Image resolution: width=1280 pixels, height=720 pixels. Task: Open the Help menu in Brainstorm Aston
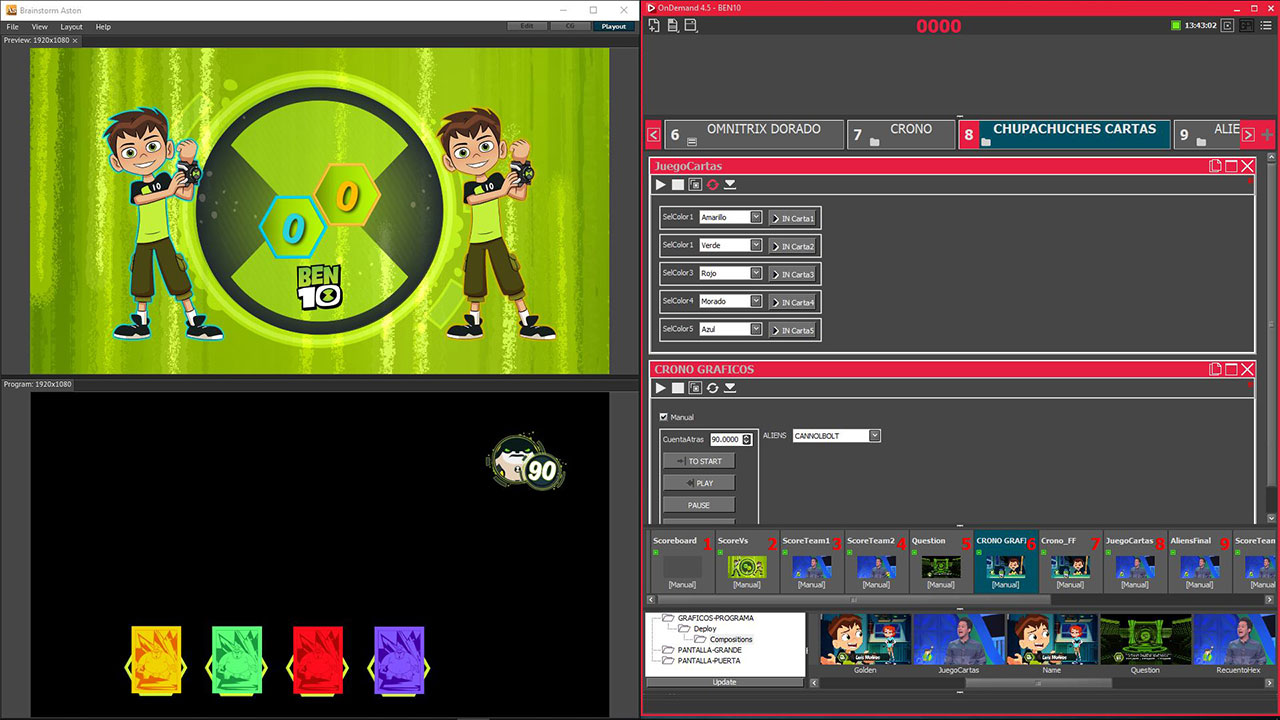pos(103,27)
